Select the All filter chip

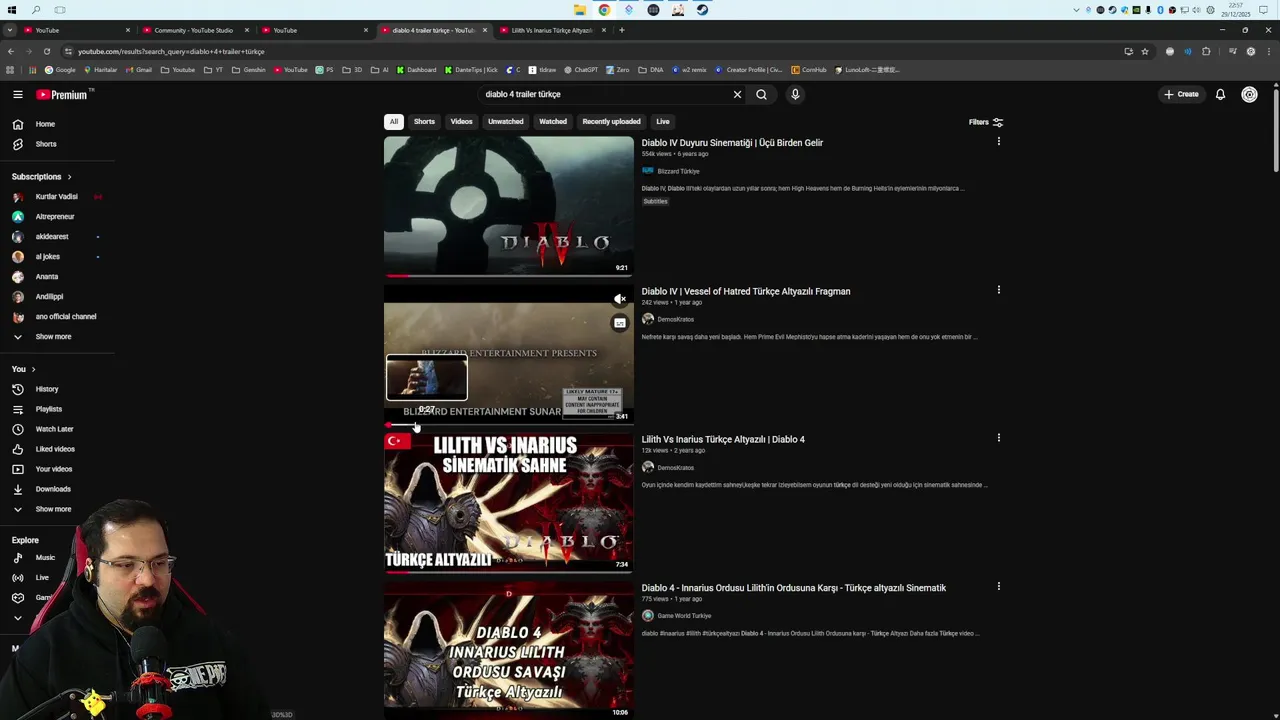[393, 122]
